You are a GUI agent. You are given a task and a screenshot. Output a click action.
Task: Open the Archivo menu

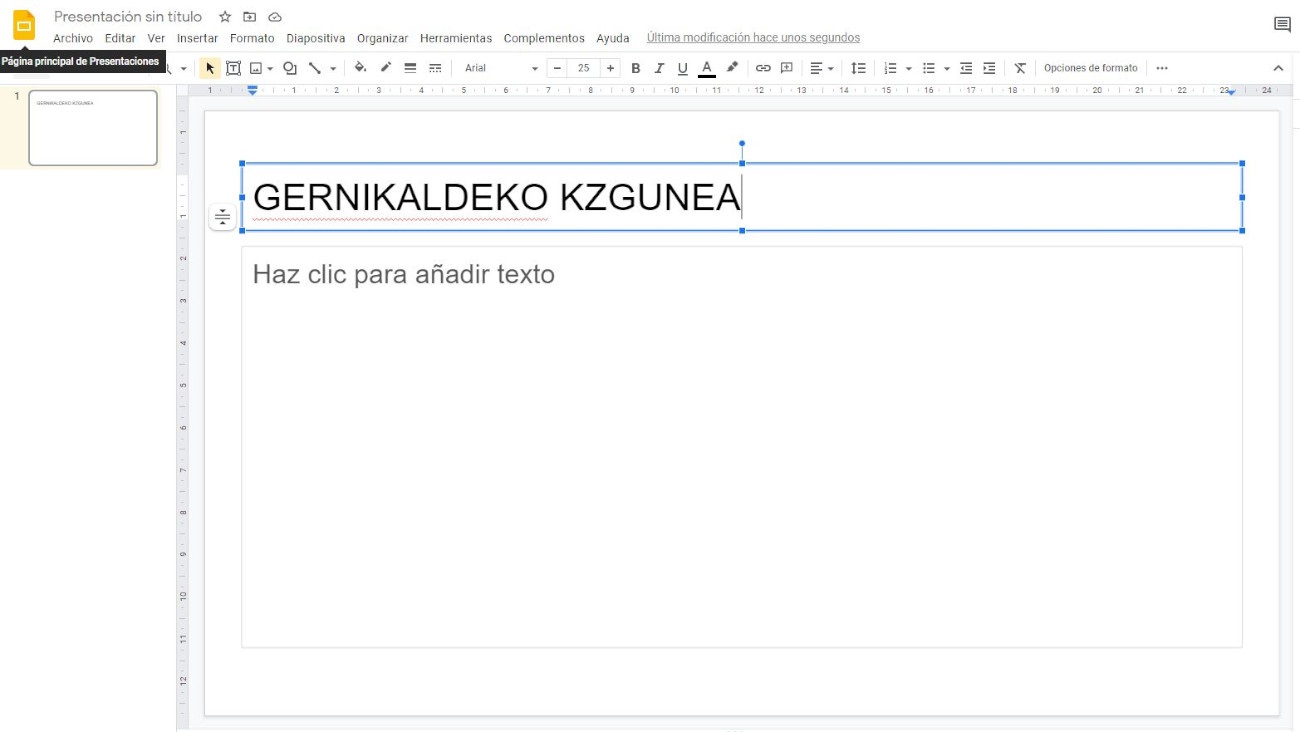click(73, 38)
